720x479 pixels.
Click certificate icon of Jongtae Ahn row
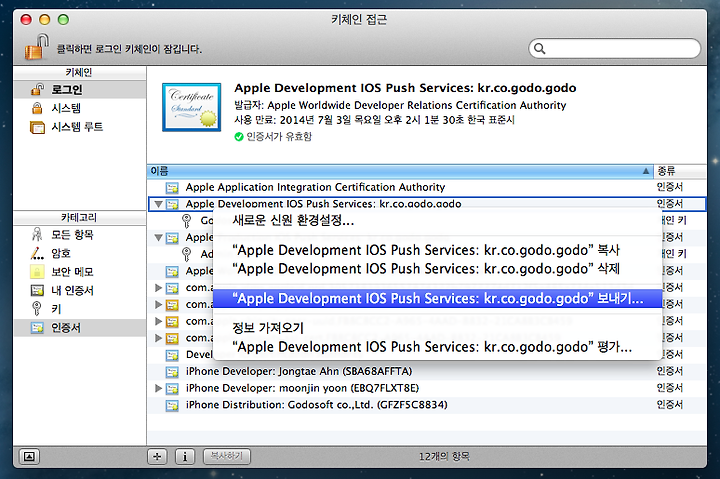click(x=172, y=372)
